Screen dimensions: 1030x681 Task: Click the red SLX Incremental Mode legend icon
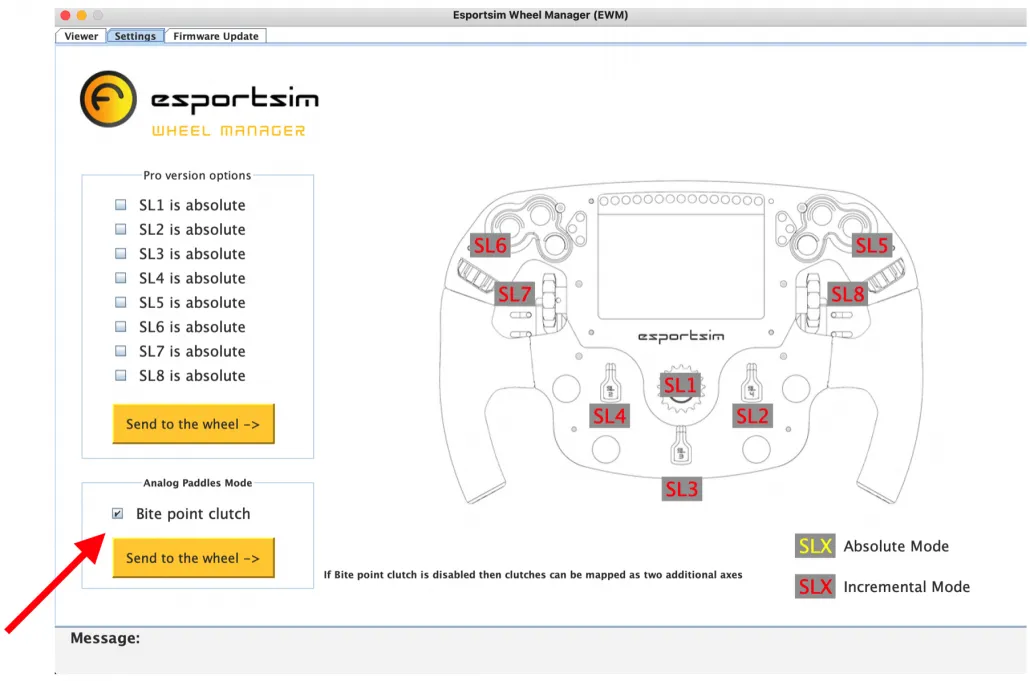pyautogui.click(x=815, y=586)
